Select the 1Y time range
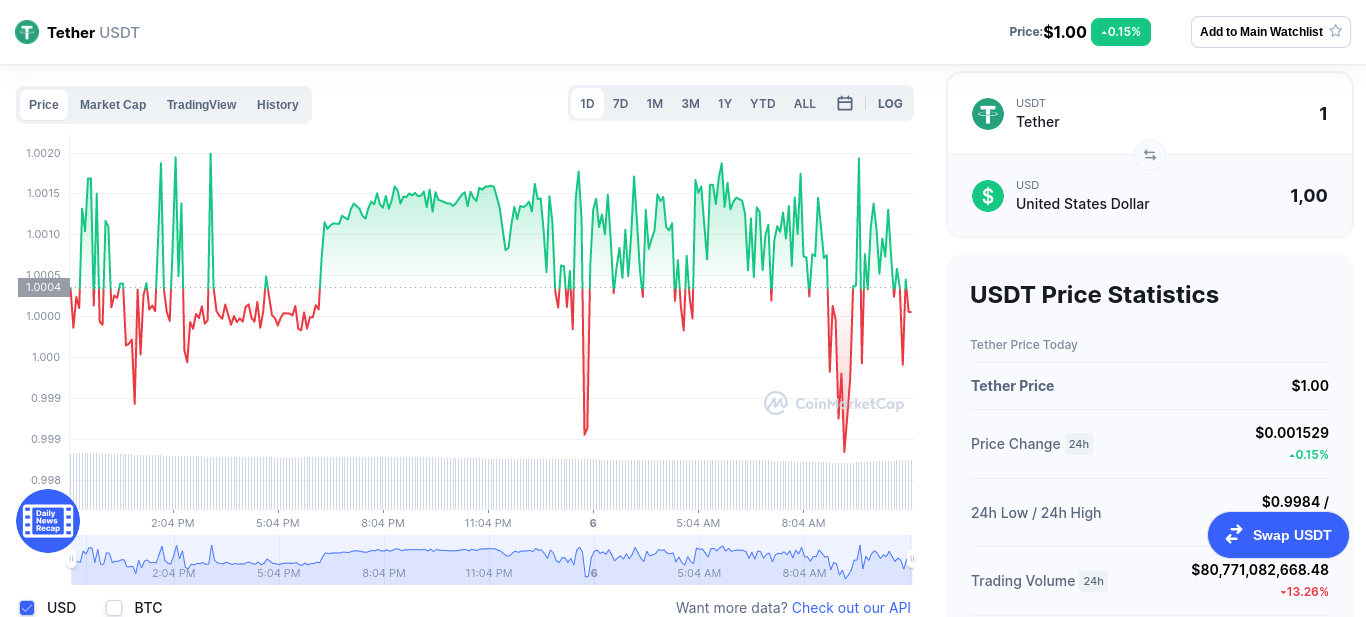Viewport: 1366px width, 617px height. 725,104
